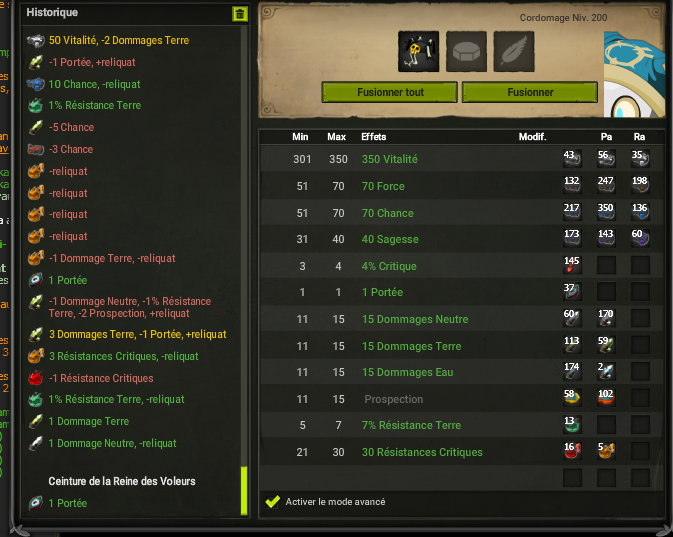This screenshot has width=673, height=537.
Task: Select the 13 Résistance Terre rune
Action: point(572,425)
